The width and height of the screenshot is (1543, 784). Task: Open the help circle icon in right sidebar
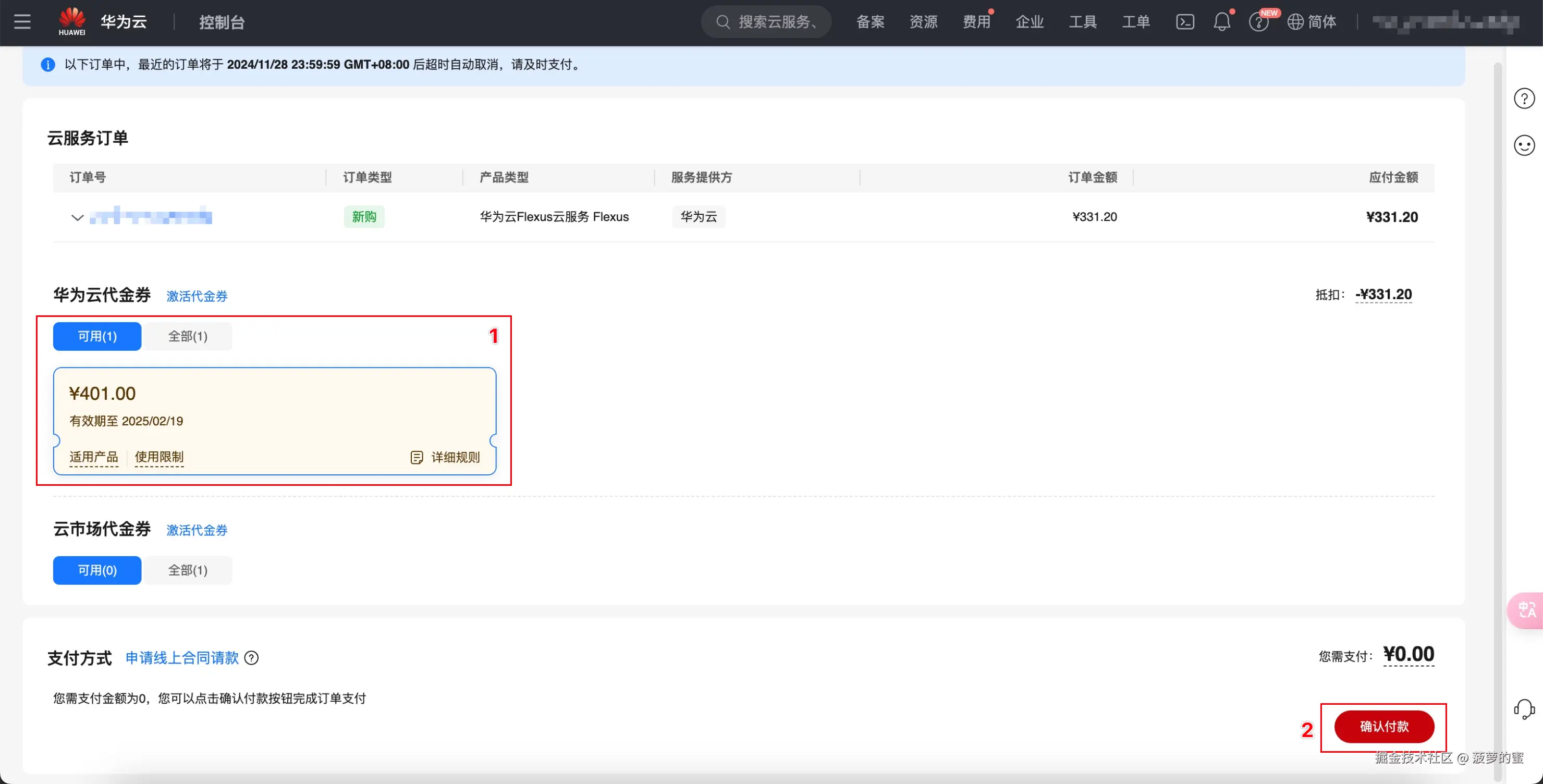coord(1524,98)
